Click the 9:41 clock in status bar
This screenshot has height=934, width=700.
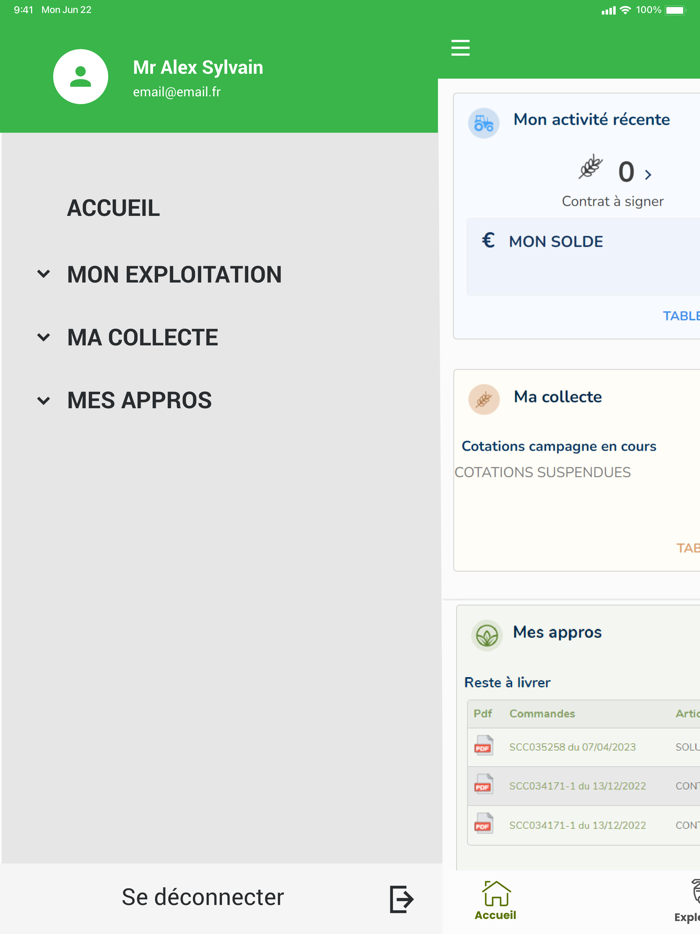click(x=23, y=10)
